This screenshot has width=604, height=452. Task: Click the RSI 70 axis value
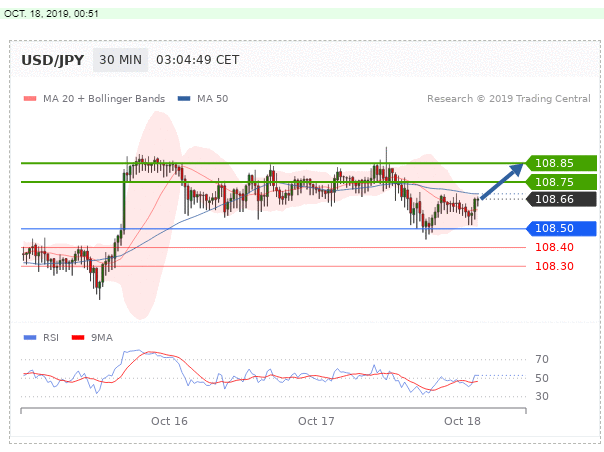pyautogui.click(x=542, y=359)
